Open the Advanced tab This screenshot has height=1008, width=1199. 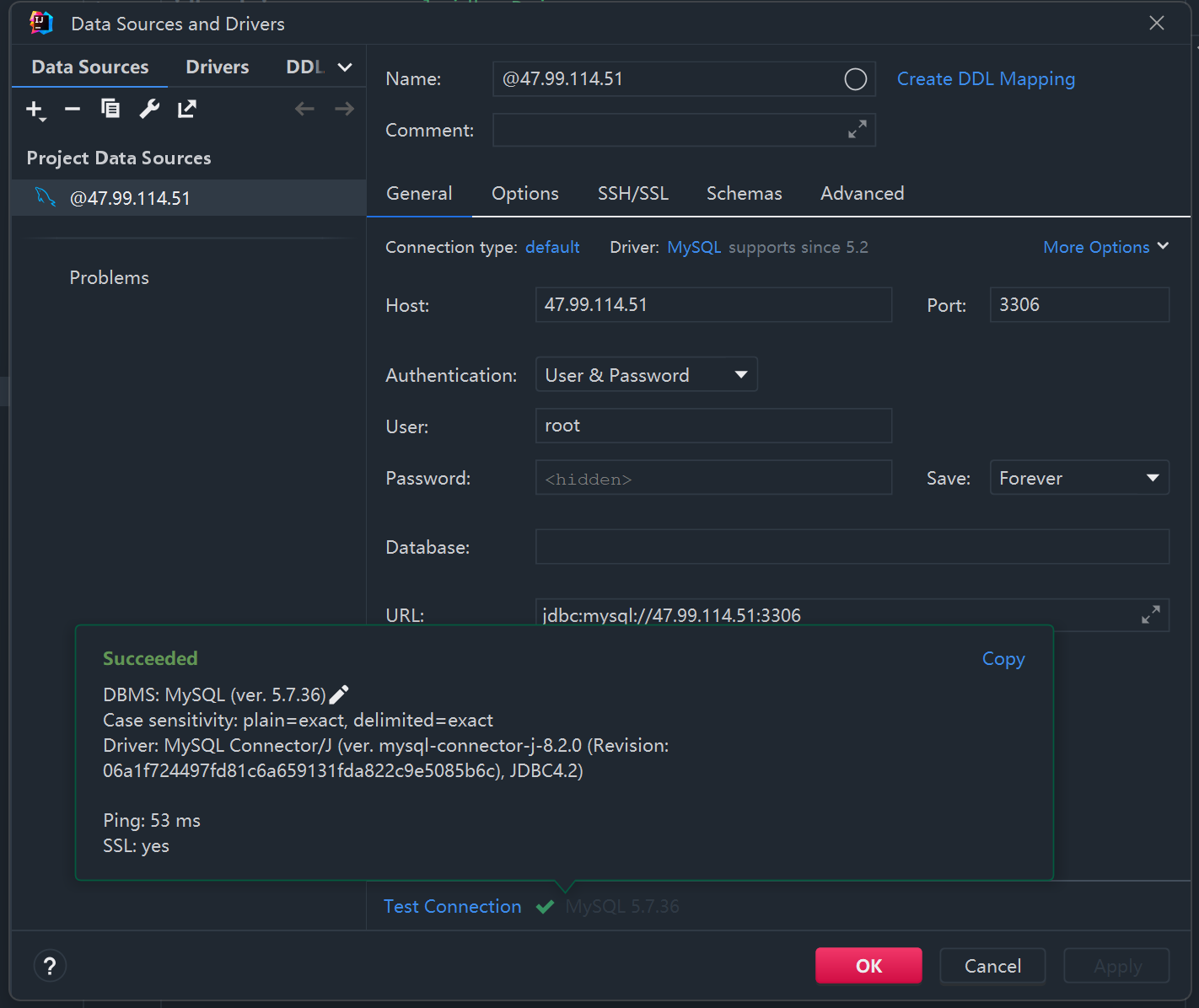[863, 194]
